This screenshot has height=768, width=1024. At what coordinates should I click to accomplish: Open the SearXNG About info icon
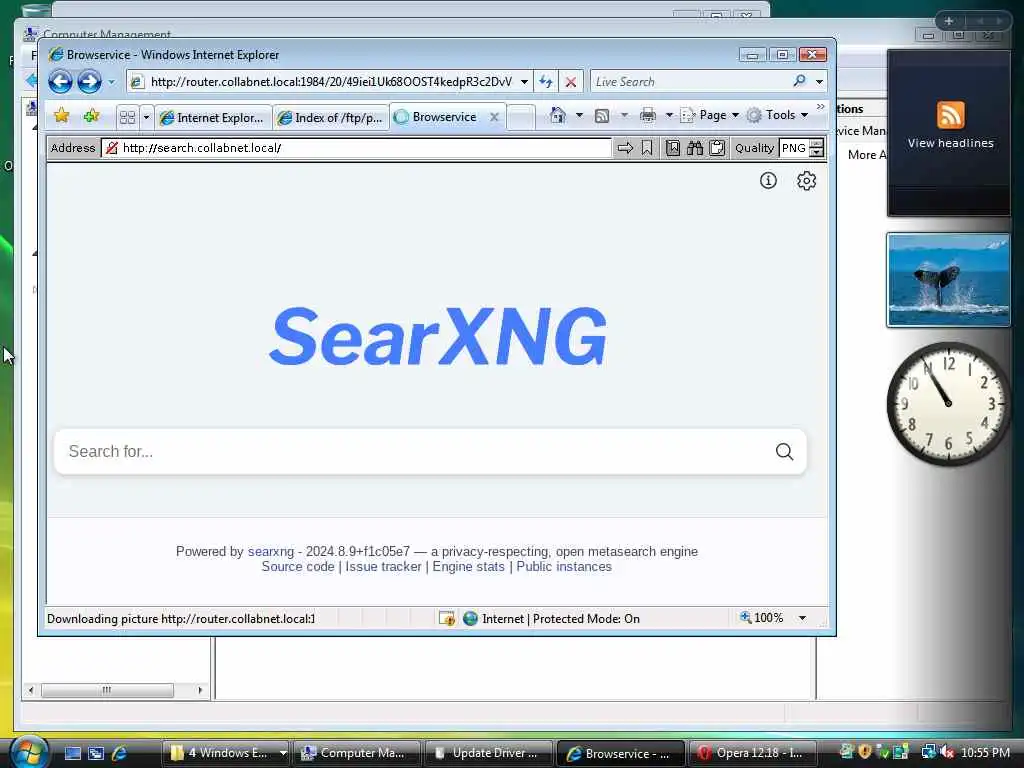coord(768,180)
